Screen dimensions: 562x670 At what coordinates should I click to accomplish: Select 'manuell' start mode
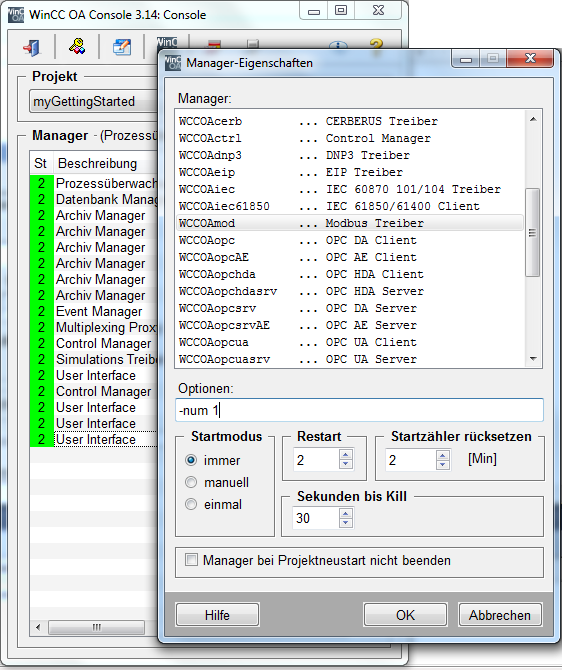tap(191, 482)
